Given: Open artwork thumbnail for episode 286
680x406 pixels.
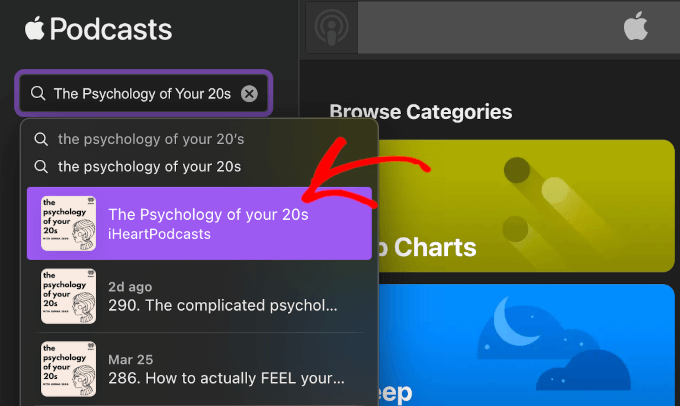Looking at the screenshot, I should (x=68, y=369).
